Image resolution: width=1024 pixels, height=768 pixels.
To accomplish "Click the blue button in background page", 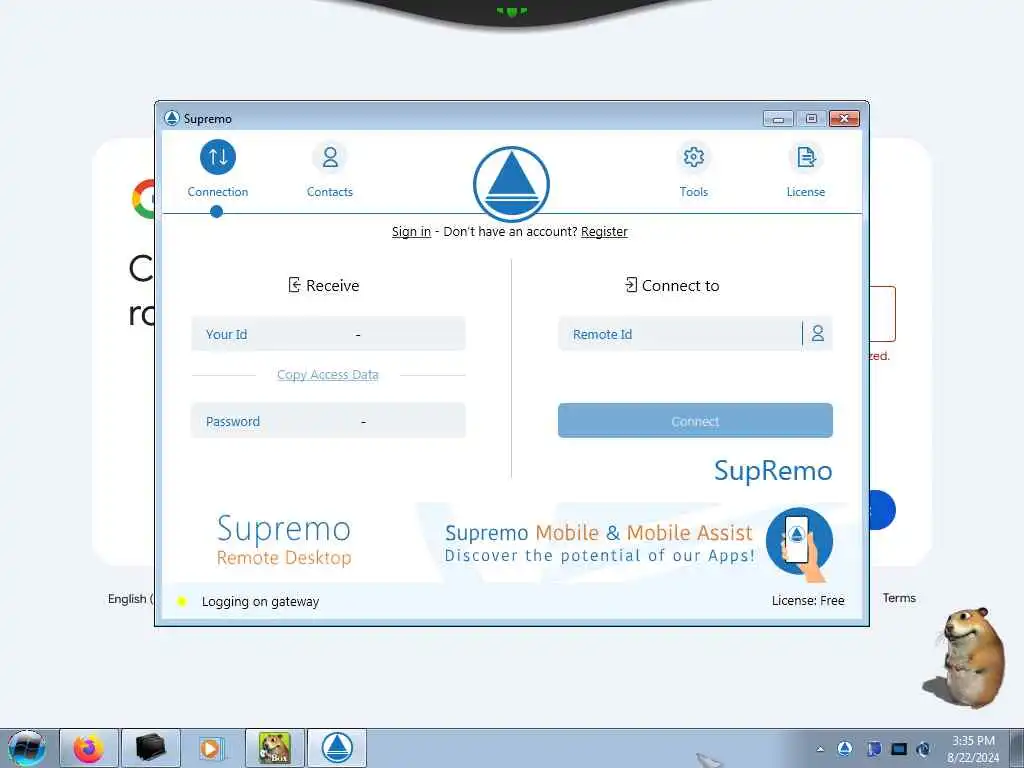I will [x=882, y=510].
